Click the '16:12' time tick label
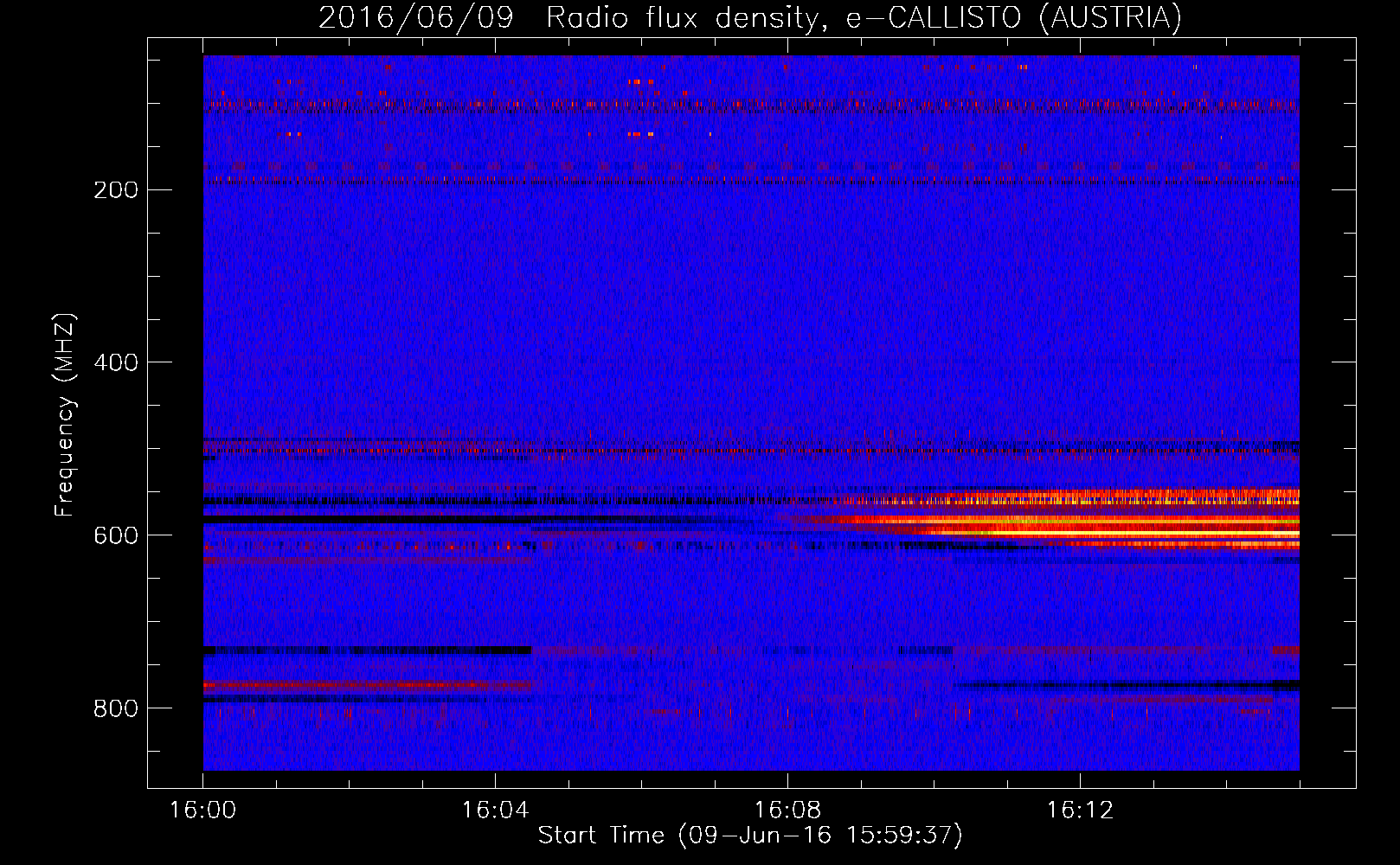This screenshot has height=865, width=1400. pos(1080,811)
